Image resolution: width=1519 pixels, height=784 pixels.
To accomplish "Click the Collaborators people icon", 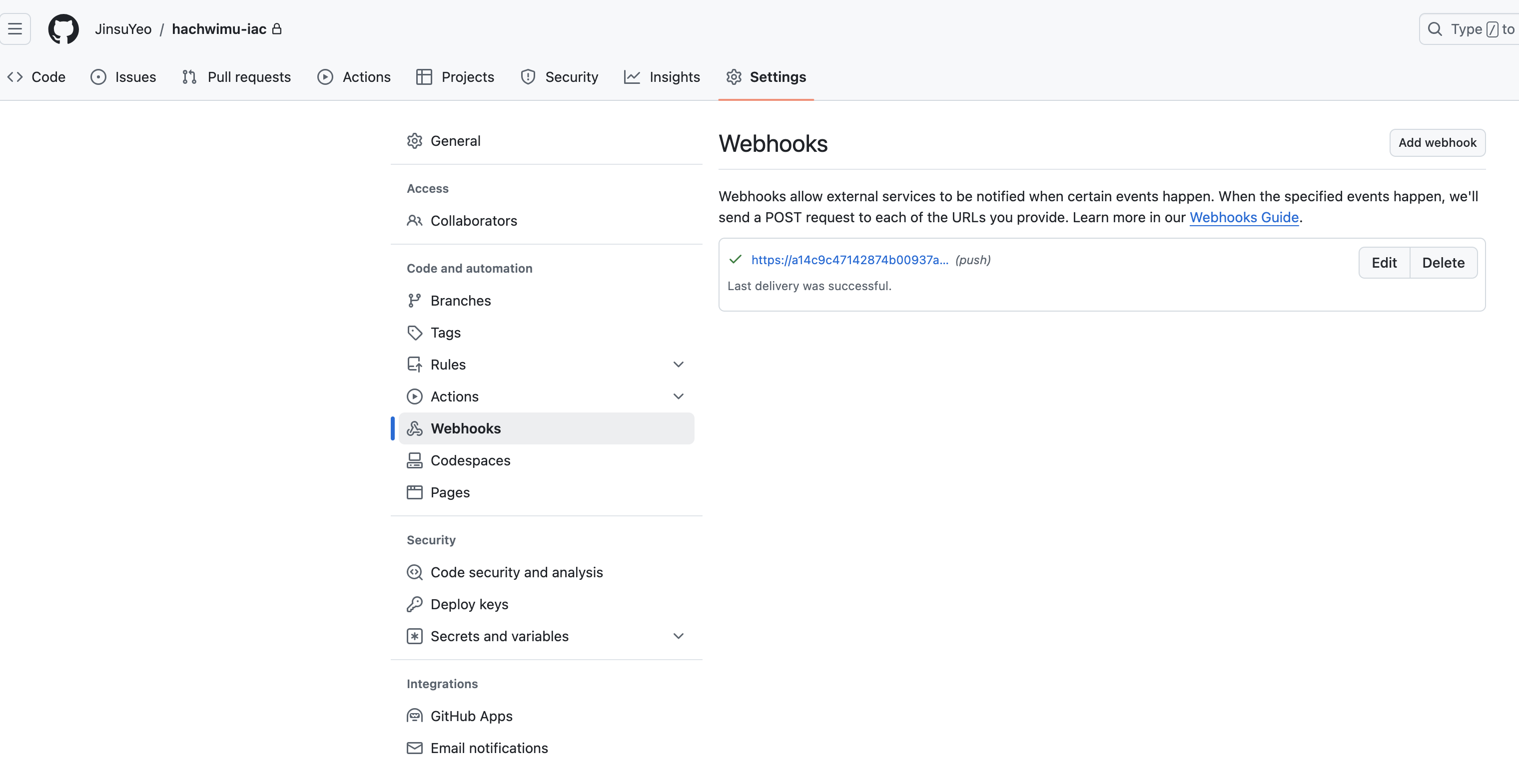I will (415, 220).
